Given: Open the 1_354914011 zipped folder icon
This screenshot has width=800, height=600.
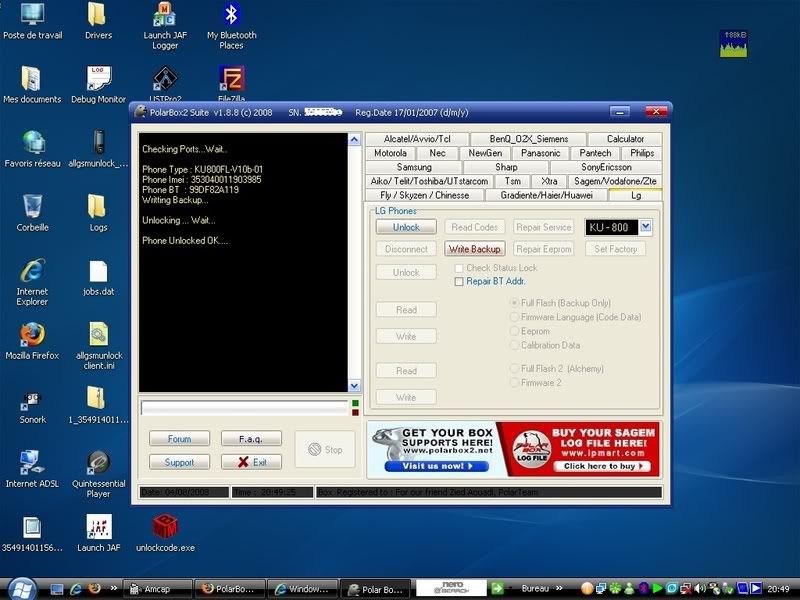Looking at the screenshot, I should click(98, 406).
